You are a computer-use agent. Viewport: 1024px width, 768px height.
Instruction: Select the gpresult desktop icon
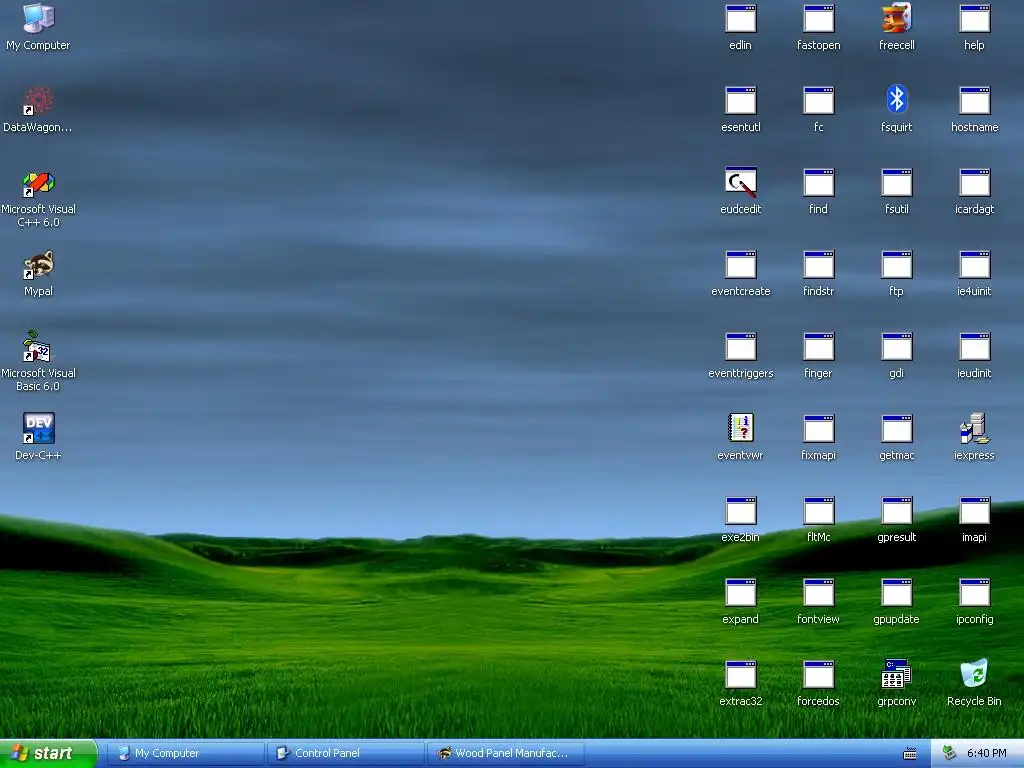click(x=897, y=511)
